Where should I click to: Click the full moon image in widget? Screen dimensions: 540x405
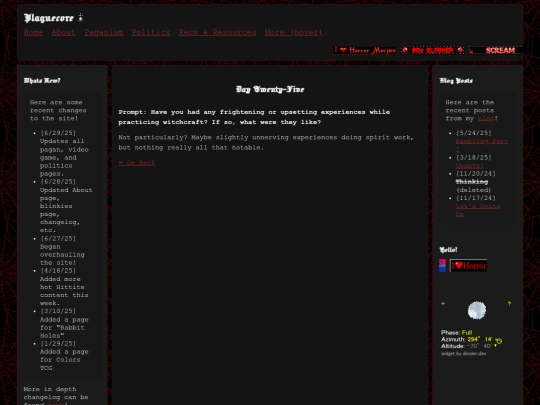click(477, 310)
